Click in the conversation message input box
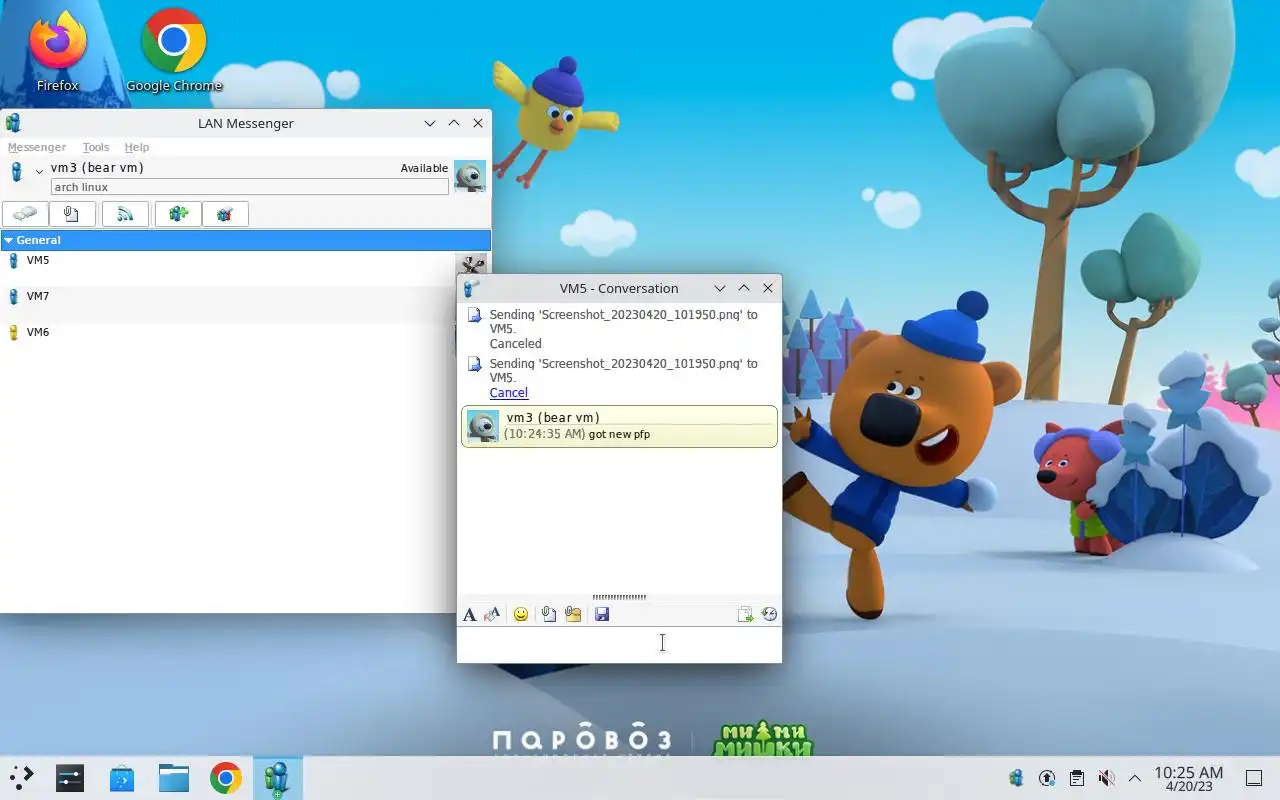Image resolution: width=1280 pixels, height=800 pixels. (x=619, y=645)
